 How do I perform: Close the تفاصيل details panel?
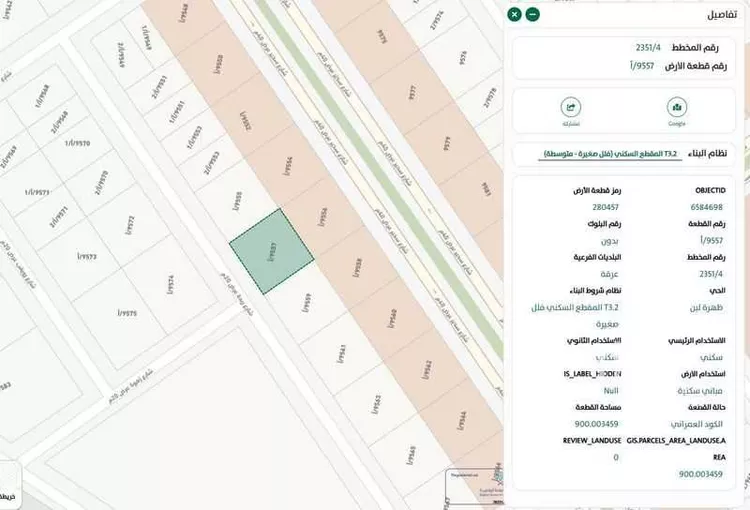[x=515, y=14]
